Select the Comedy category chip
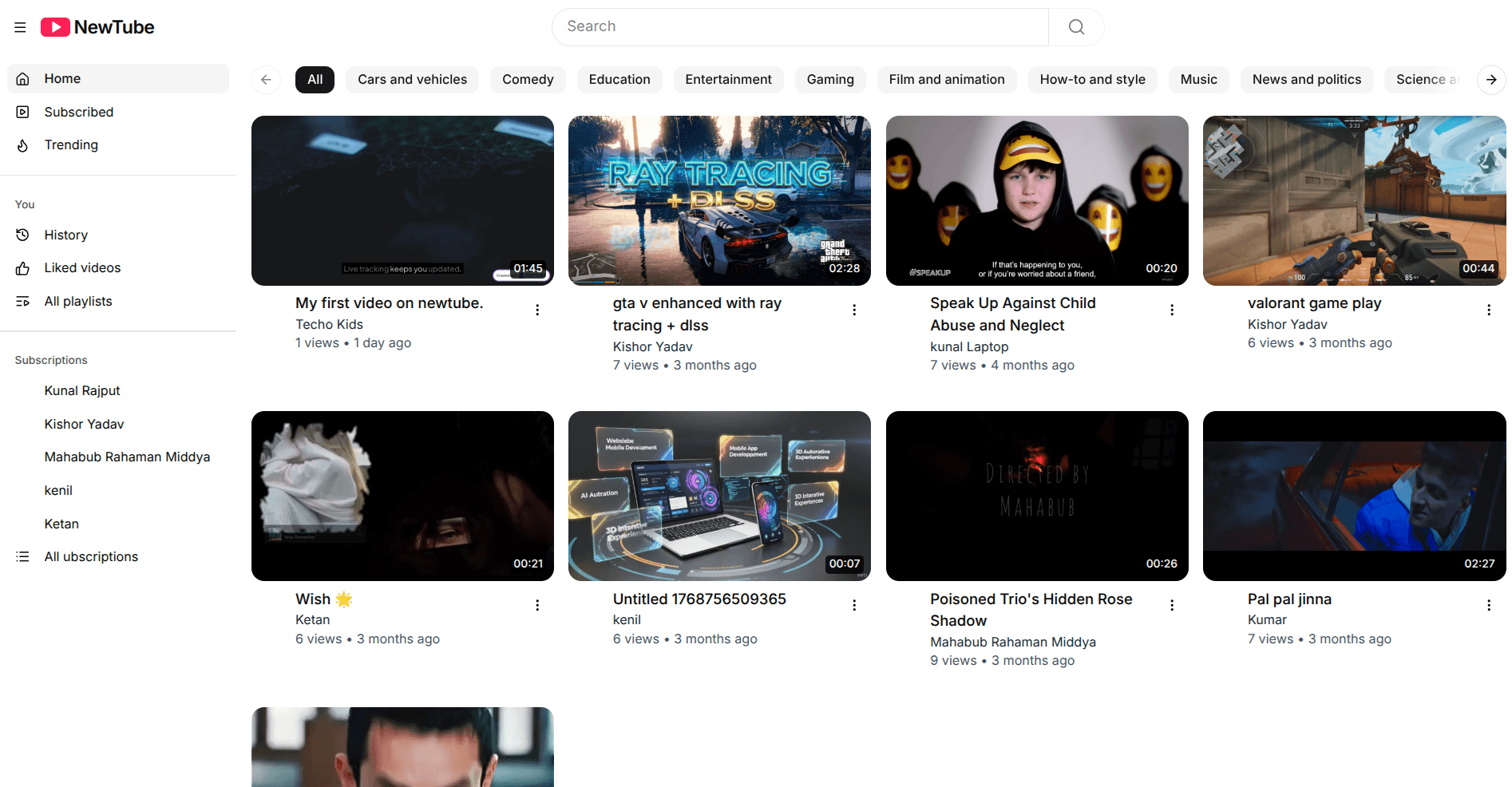Viewport: 1512px width, 787px height. 528,80
